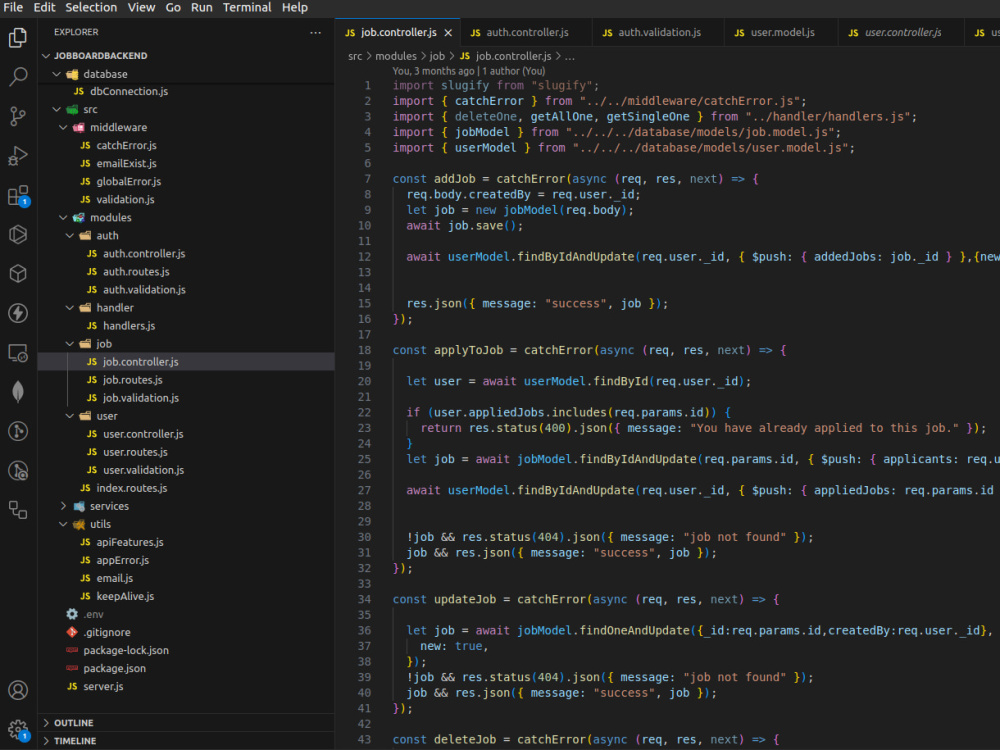Open Explorer more actions ellipsis
This screenshot has height=750, width=1000.
tap(315, 32)
